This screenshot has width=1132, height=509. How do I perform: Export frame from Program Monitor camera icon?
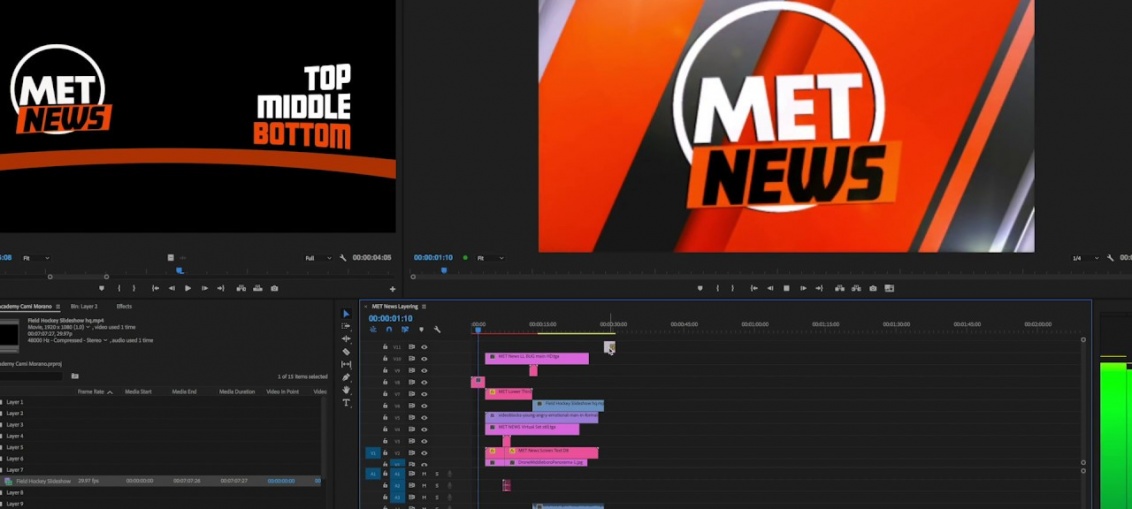pos(873,288)
